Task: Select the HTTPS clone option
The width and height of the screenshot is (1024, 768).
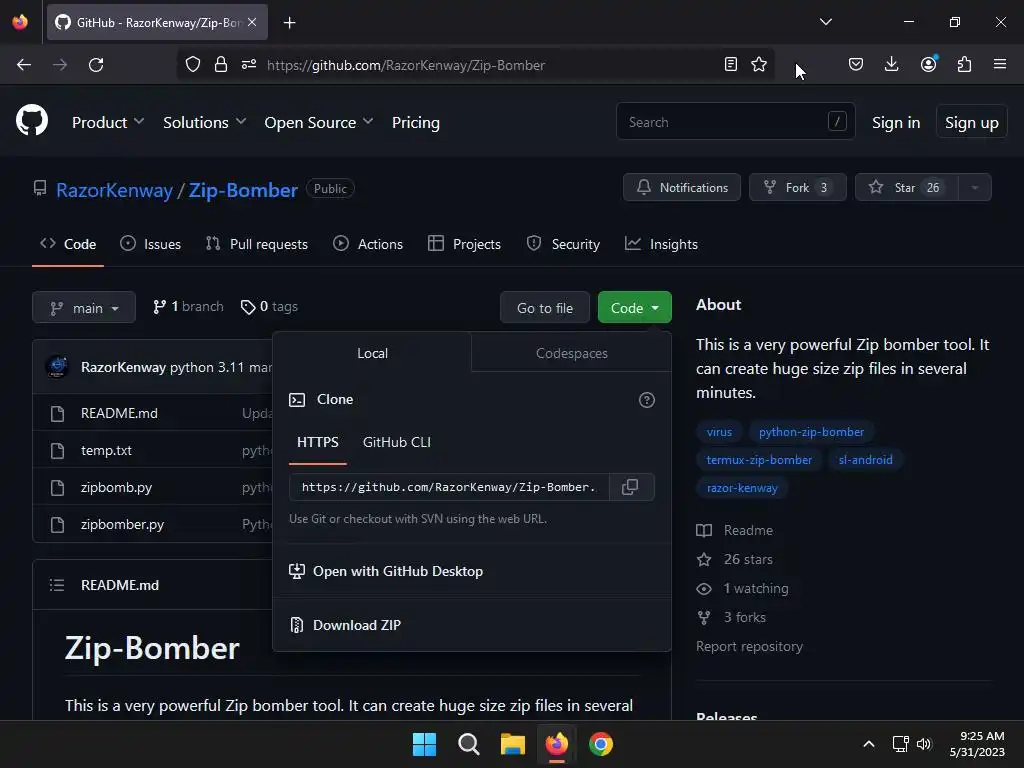Action: (318, 442)
